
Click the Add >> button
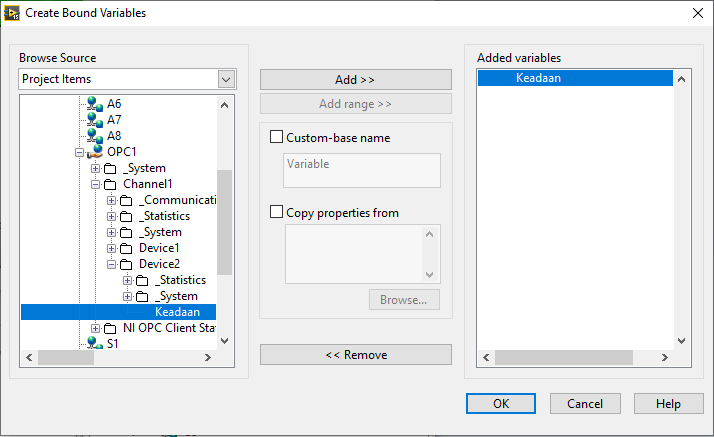pyautogui.click(x=356, y=80)
